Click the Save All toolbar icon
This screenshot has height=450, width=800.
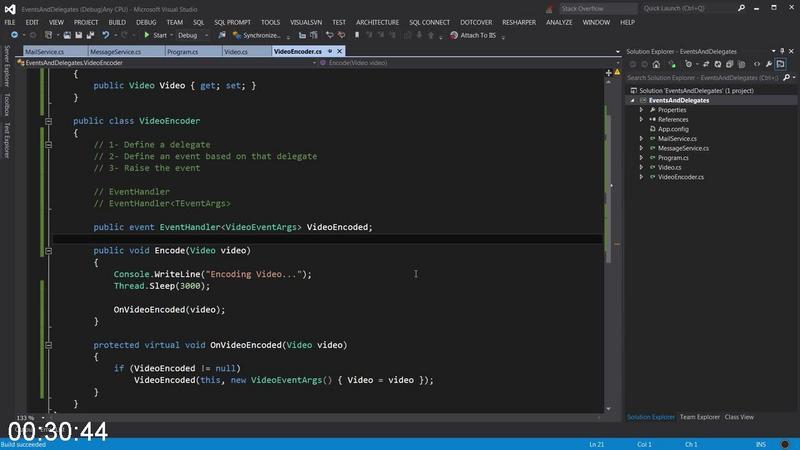tap(90, 35)
